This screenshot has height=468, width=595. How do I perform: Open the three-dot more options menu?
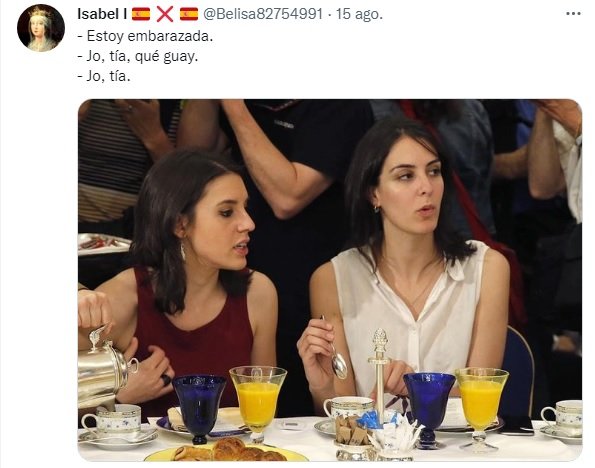click(x=573, y=14)
